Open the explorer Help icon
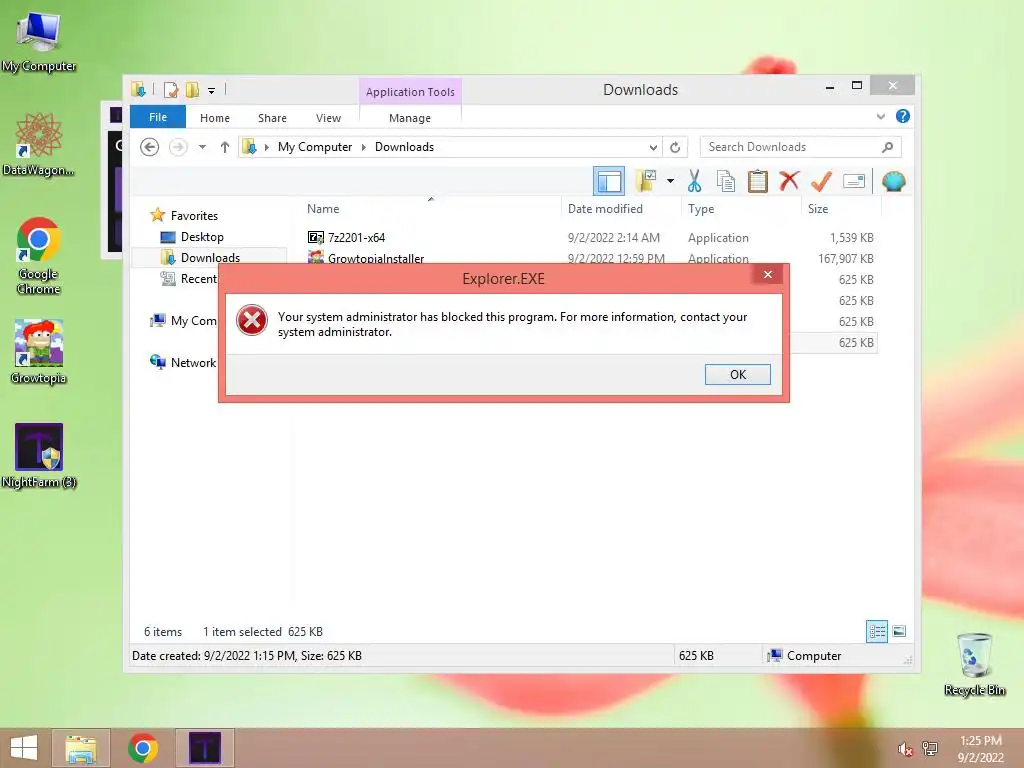 [903, 116]
